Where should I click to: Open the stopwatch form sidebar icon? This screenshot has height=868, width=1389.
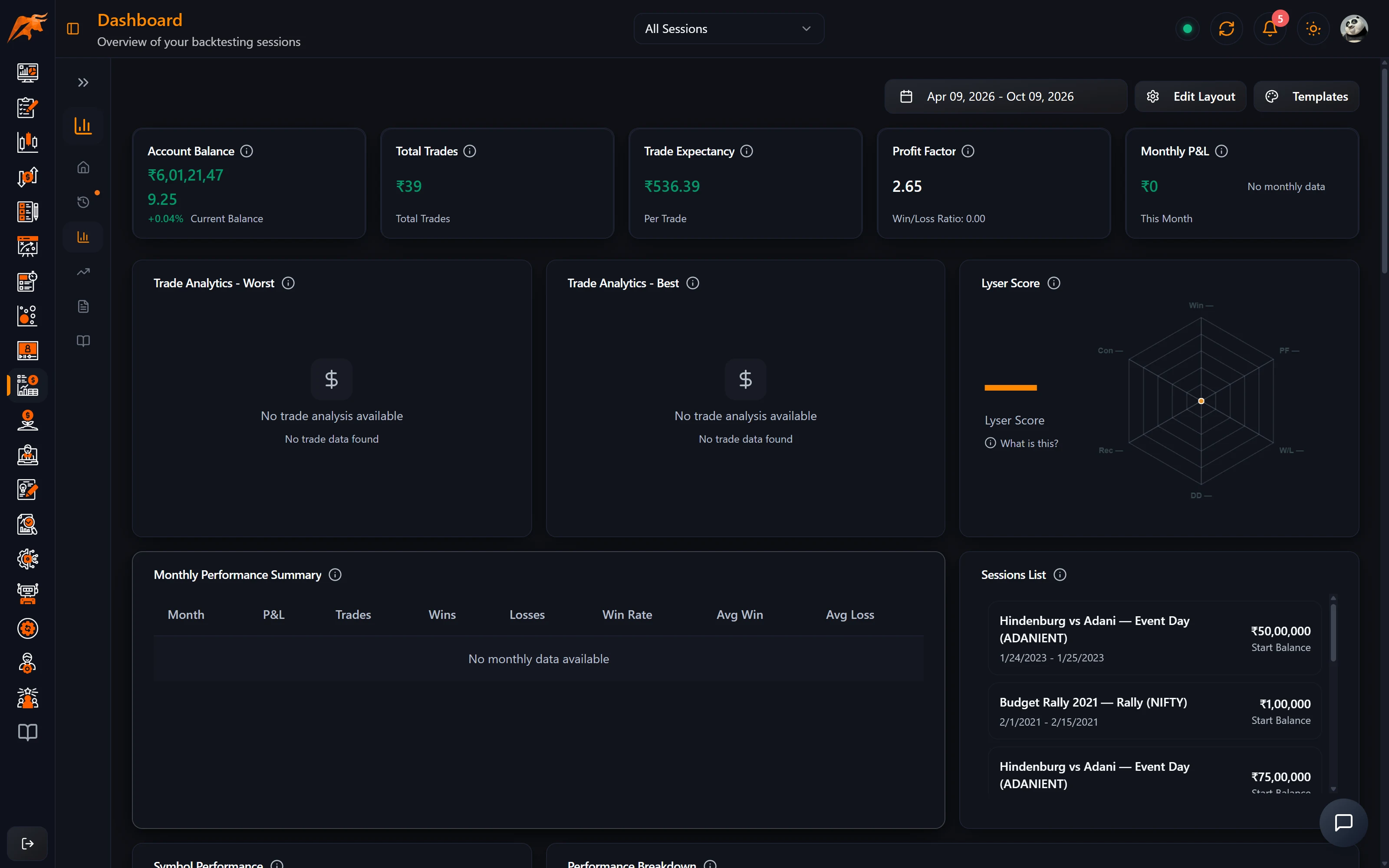(x=27, y=281)
